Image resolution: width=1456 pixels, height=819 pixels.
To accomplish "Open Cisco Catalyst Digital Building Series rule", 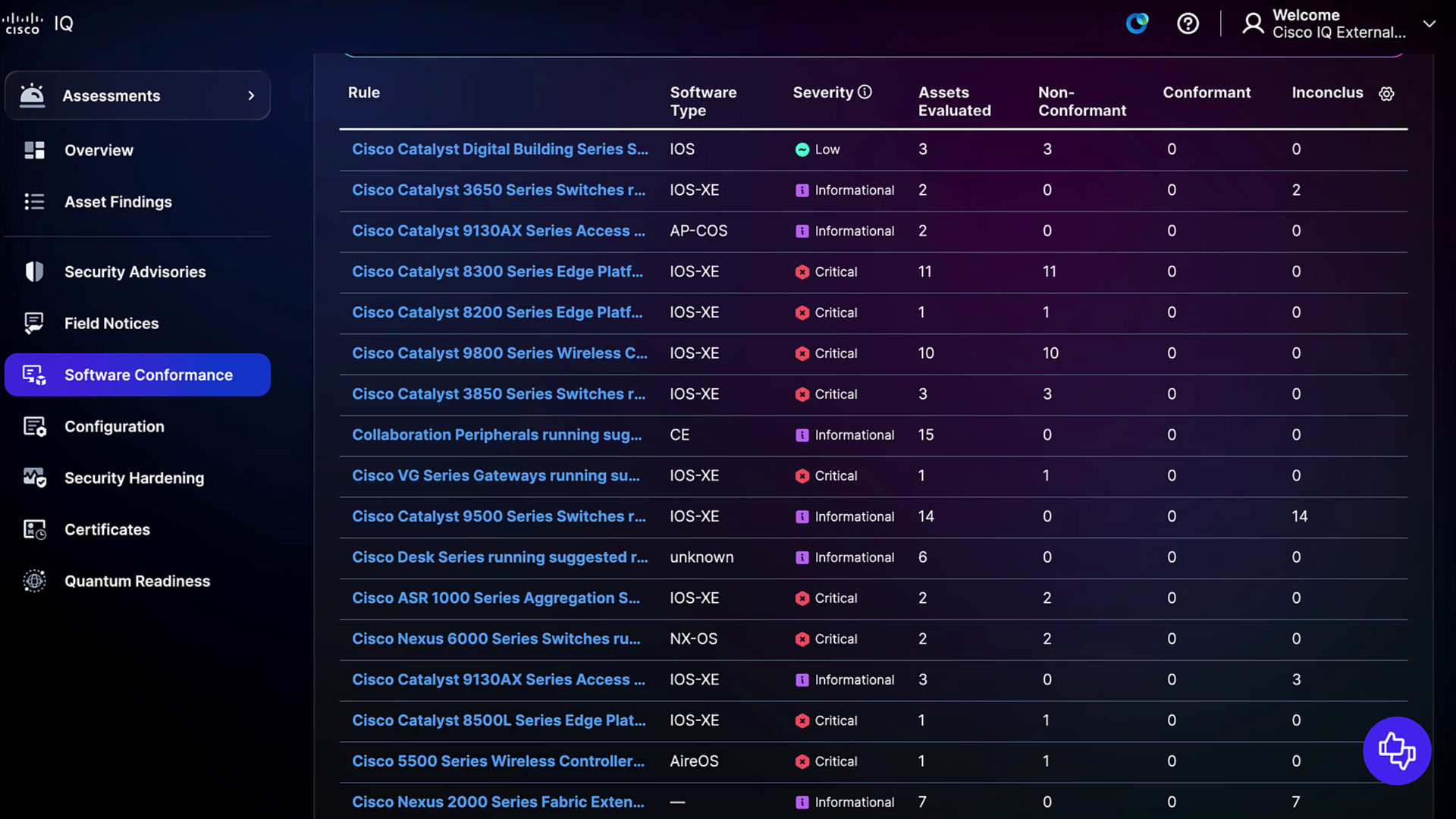I will [500, 149].
